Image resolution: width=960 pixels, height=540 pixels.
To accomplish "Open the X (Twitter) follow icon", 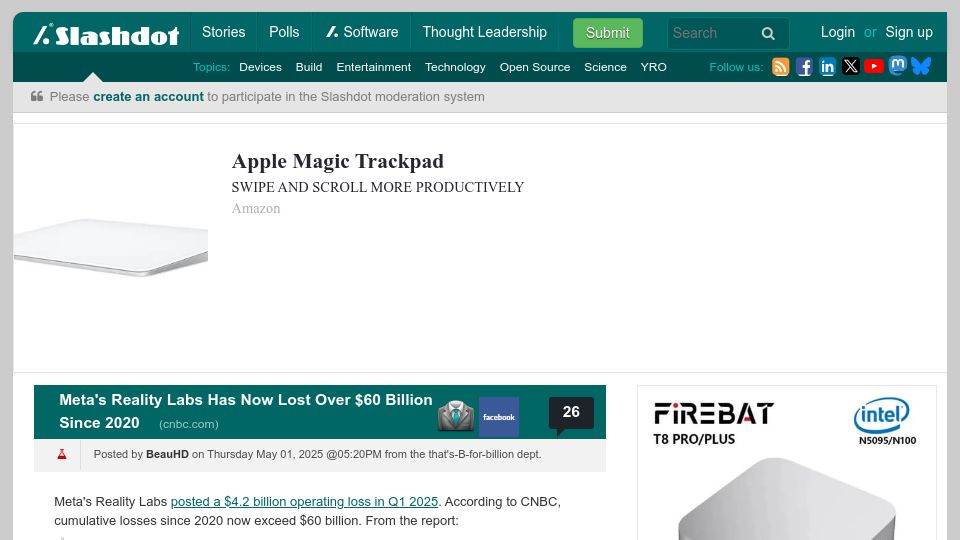I will click(850, 66).
